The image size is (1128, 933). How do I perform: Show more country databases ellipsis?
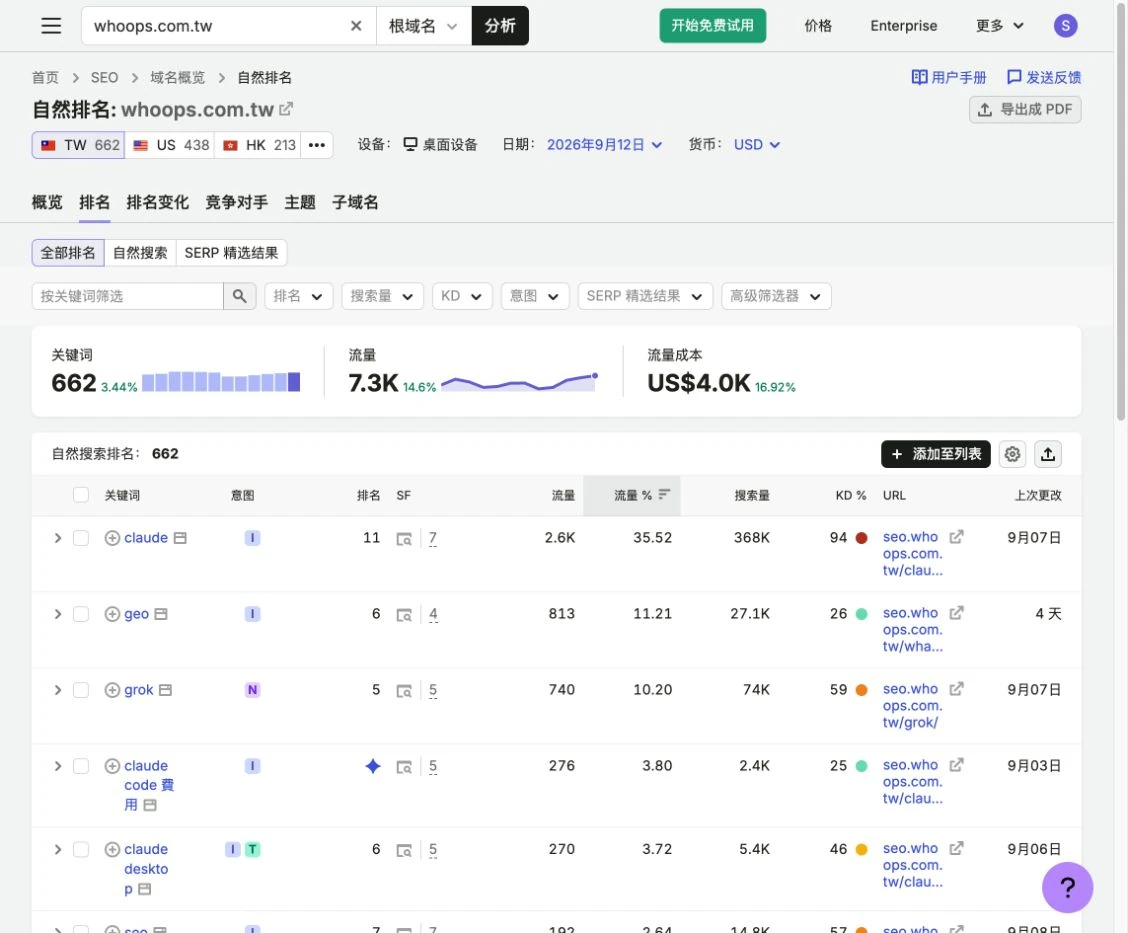[317, 145]
